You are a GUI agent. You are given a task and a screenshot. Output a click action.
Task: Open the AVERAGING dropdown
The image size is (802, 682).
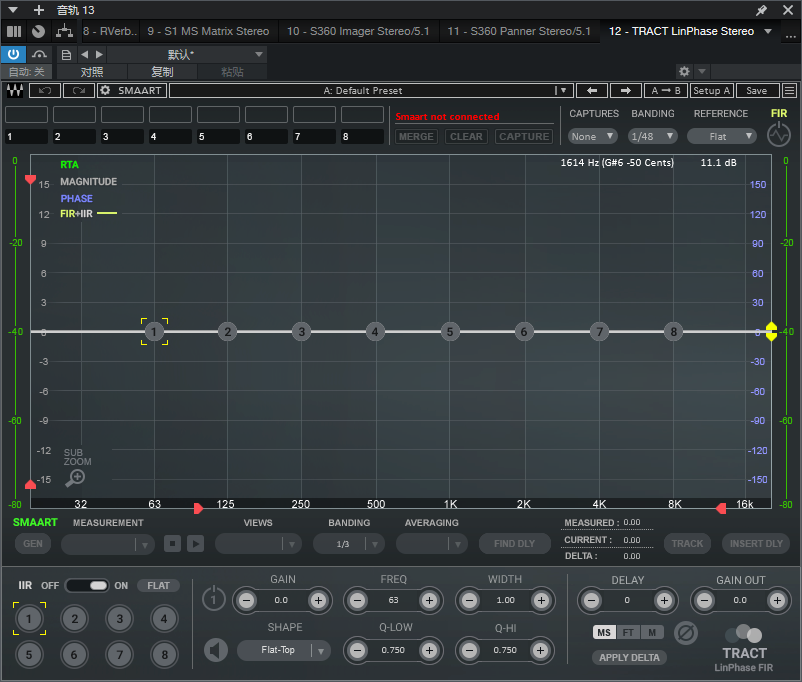431,543
